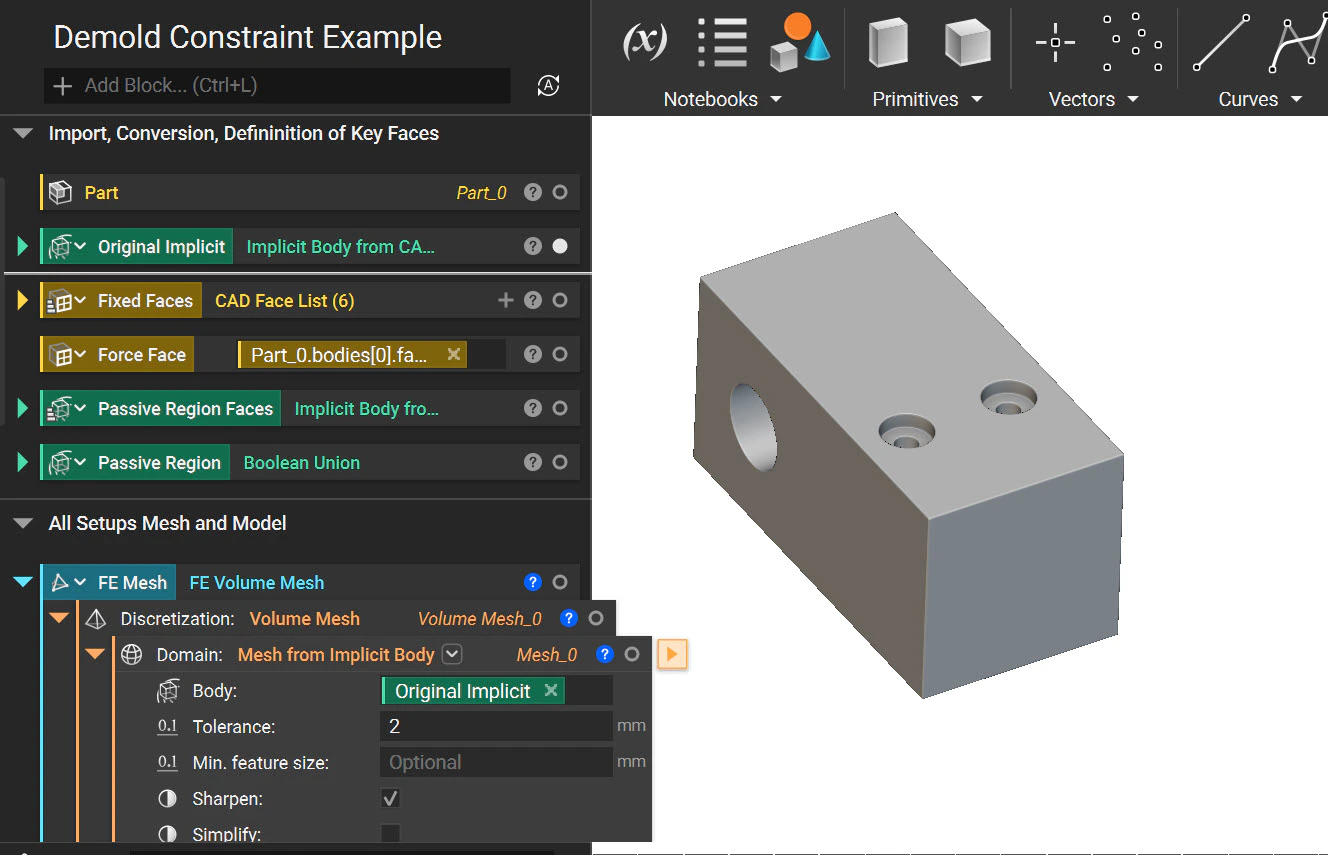1328x855 pixels.
Task: Click the point crosshair Vectors icon
Action: pyautogui.click(x=1055, y=42)
